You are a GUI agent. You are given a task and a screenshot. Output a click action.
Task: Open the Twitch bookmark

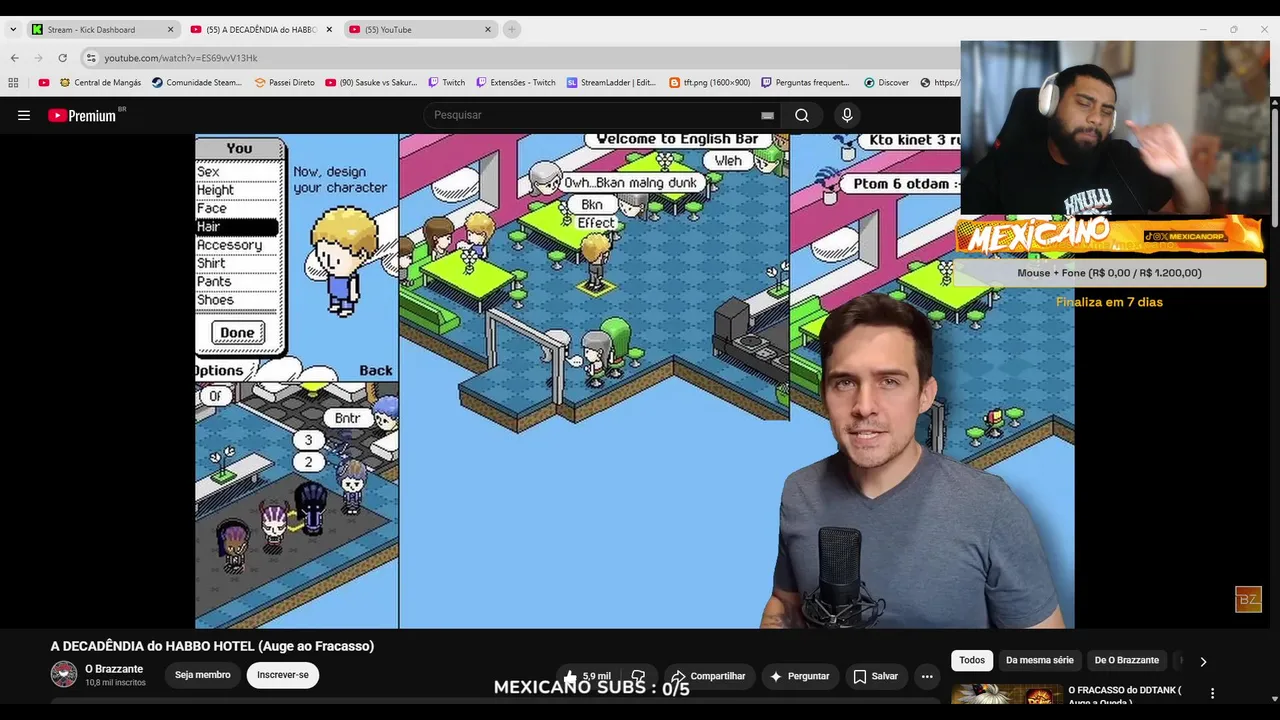447,83
